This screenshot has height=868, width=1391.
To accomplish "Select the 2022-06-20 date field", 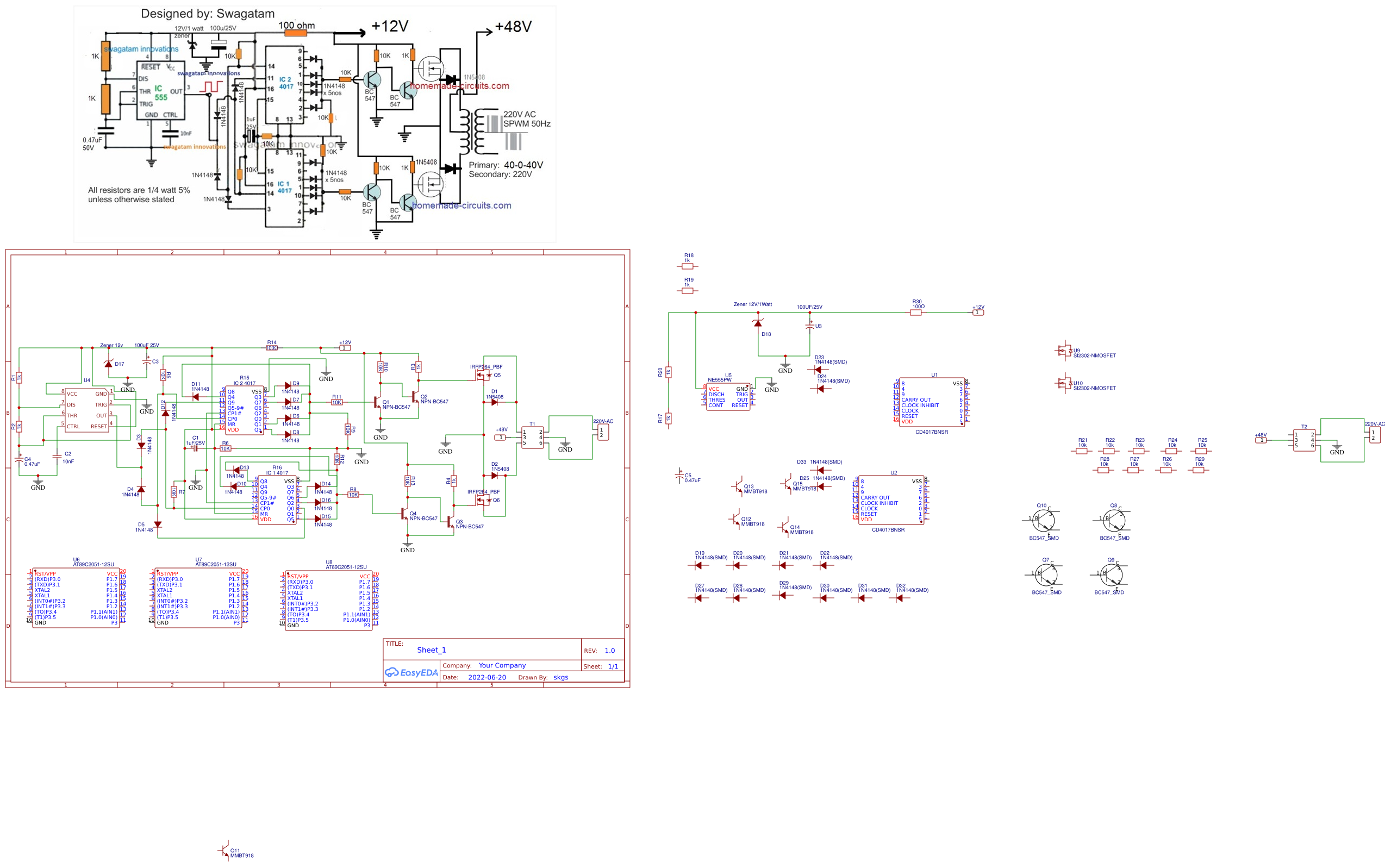I will tap(487, 677).
